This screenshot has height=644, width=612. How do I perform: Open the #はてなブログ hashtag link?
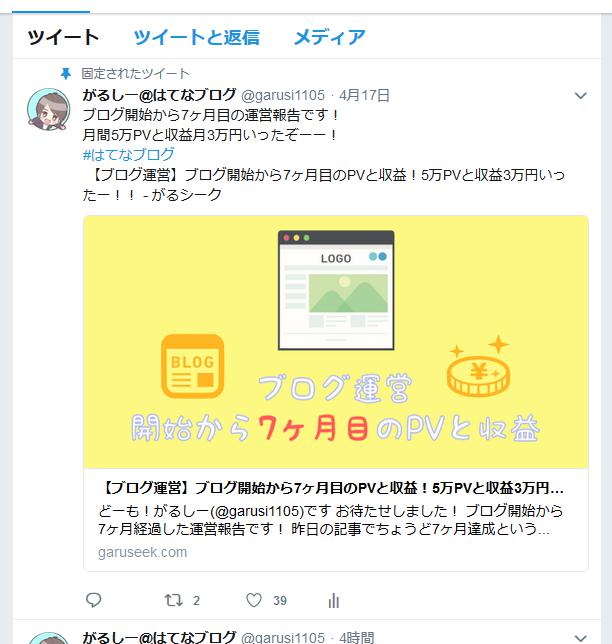click(x=129, y=155)
